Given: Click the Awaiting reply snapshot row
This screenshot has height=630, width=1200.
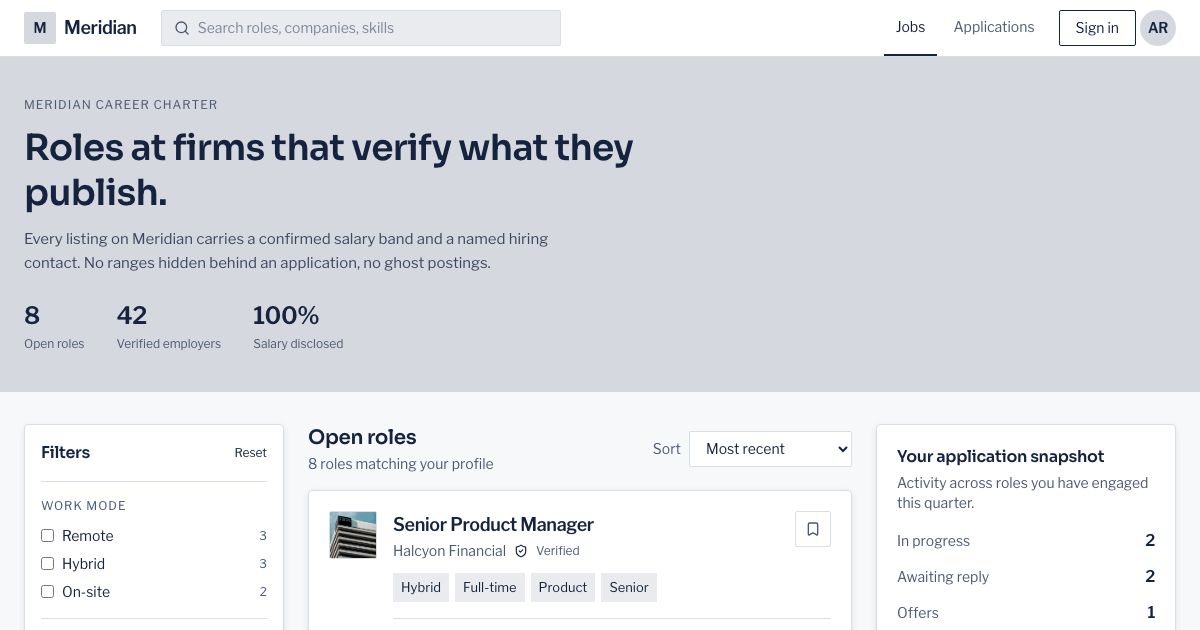Looking at the screenshot, I should [x=1026, y=577].
